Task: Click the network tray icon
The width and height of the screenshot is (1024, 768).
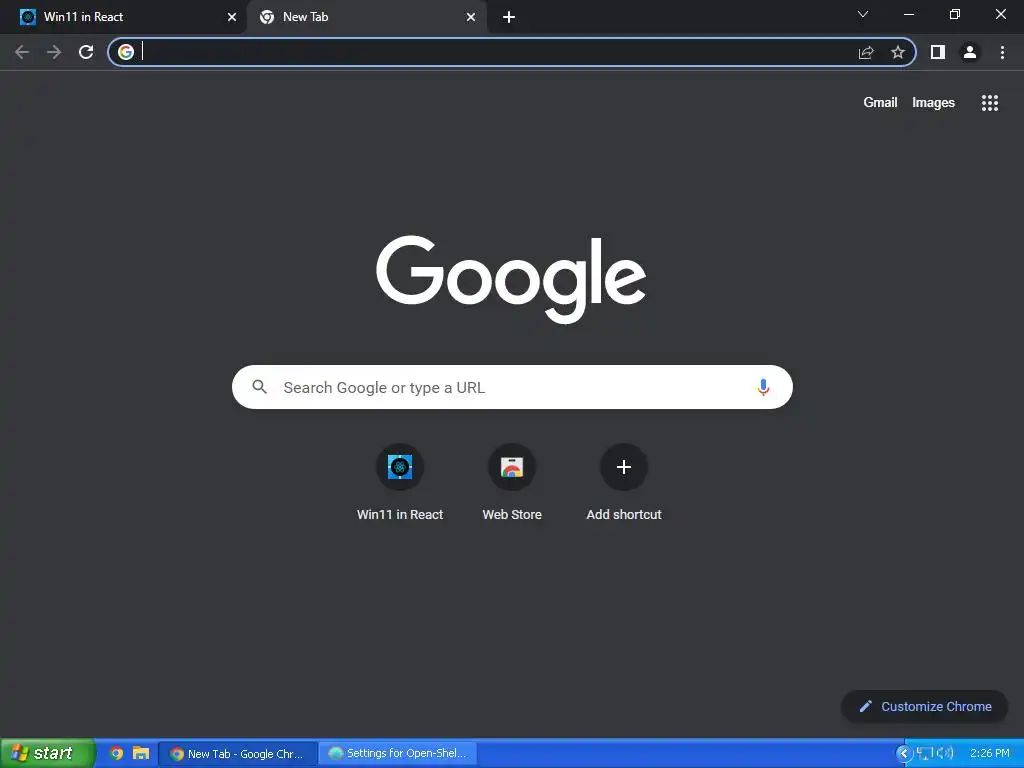Action: [x=923, y=754]
